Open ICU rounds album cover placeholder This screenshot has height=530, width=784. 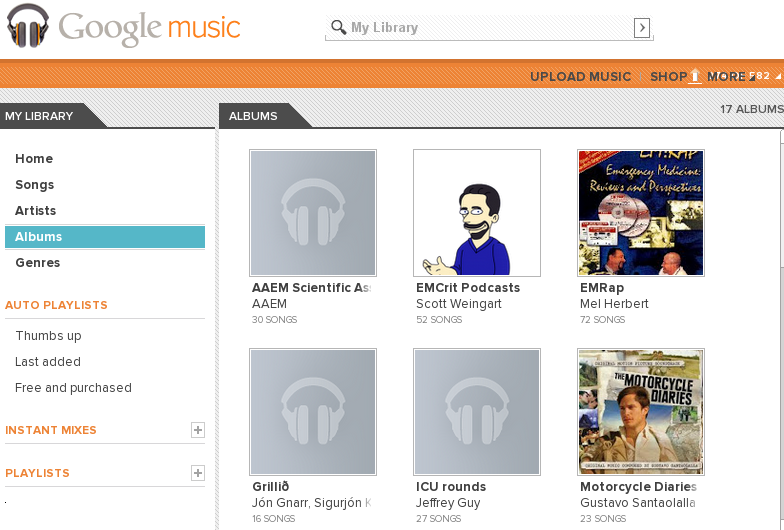tap(477, 412)
